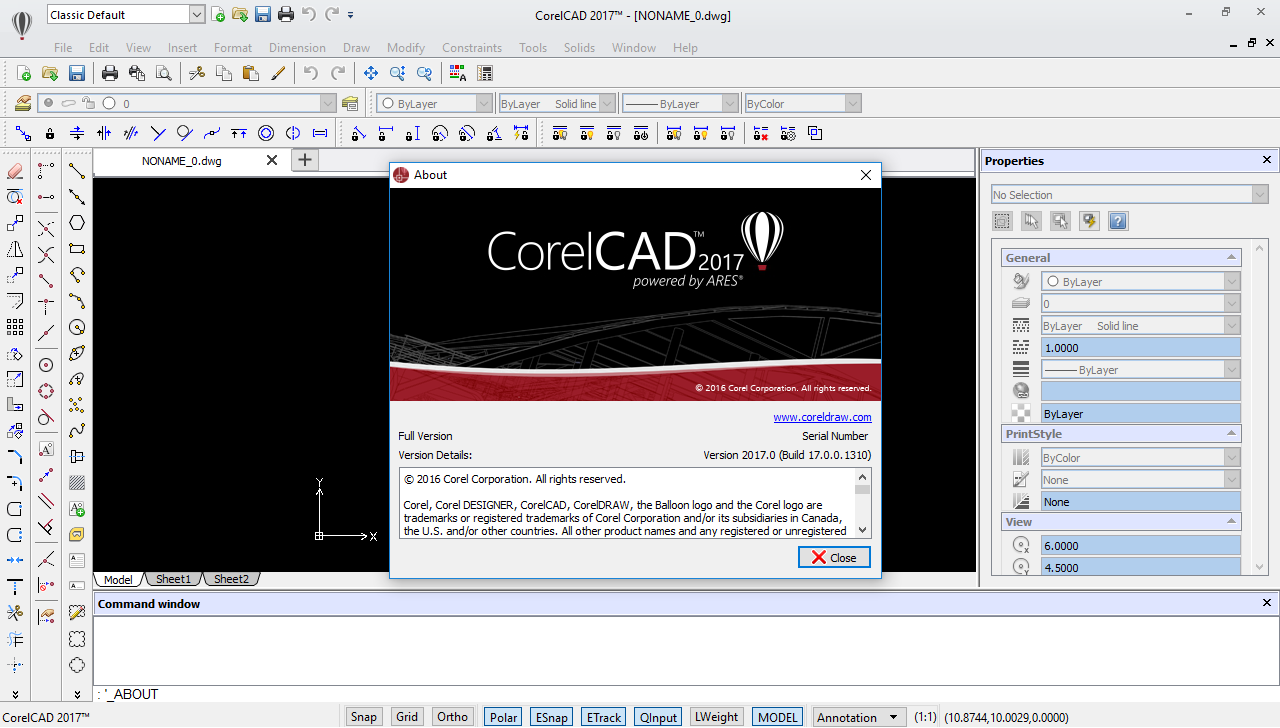Toggle Snap in the status bar
The width and height of the screenshot is (1280, 728).
point(364,717)
